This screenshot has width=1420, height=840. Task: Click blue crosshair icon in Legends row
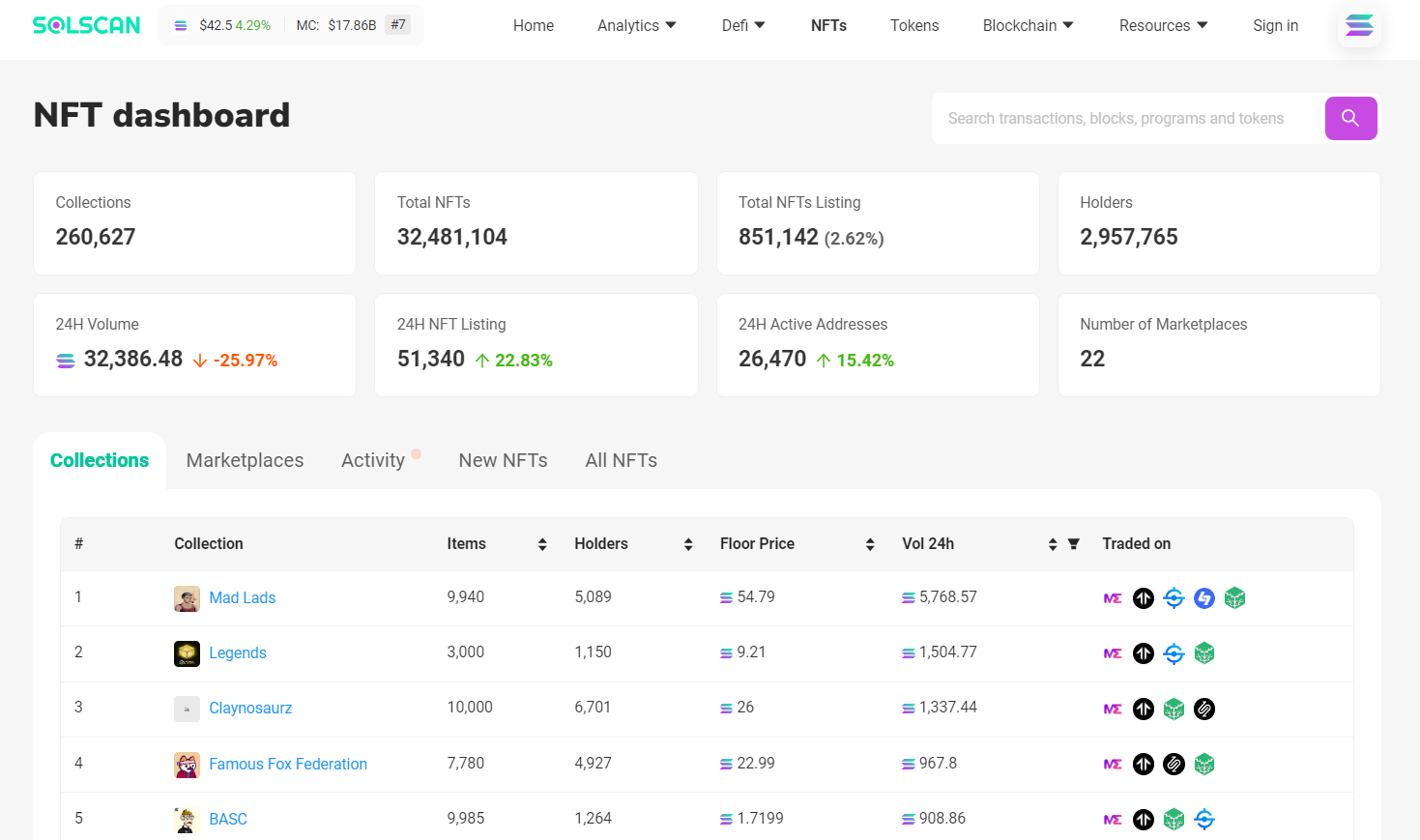tap(1174, 653)
